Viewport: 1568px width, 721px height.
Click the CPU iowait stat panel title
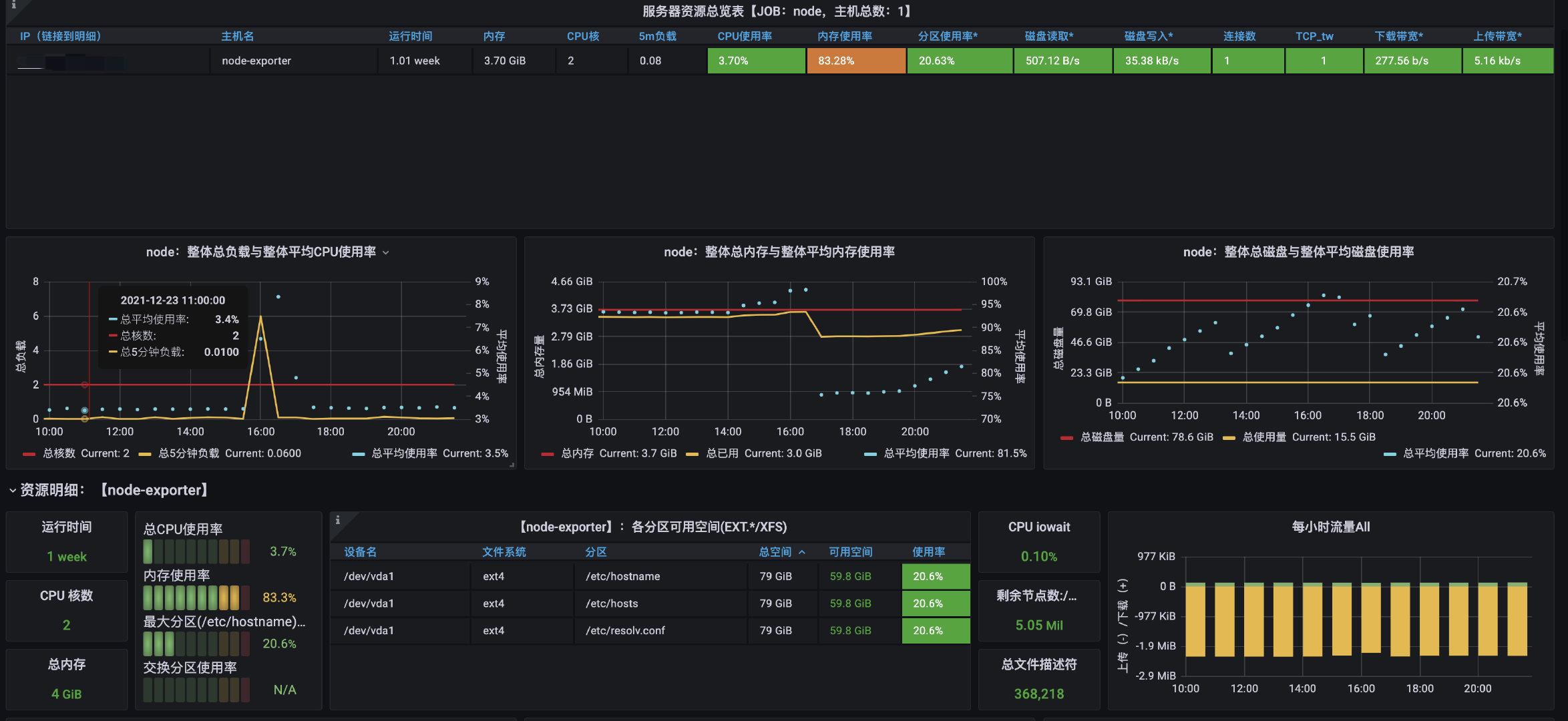1038,527
